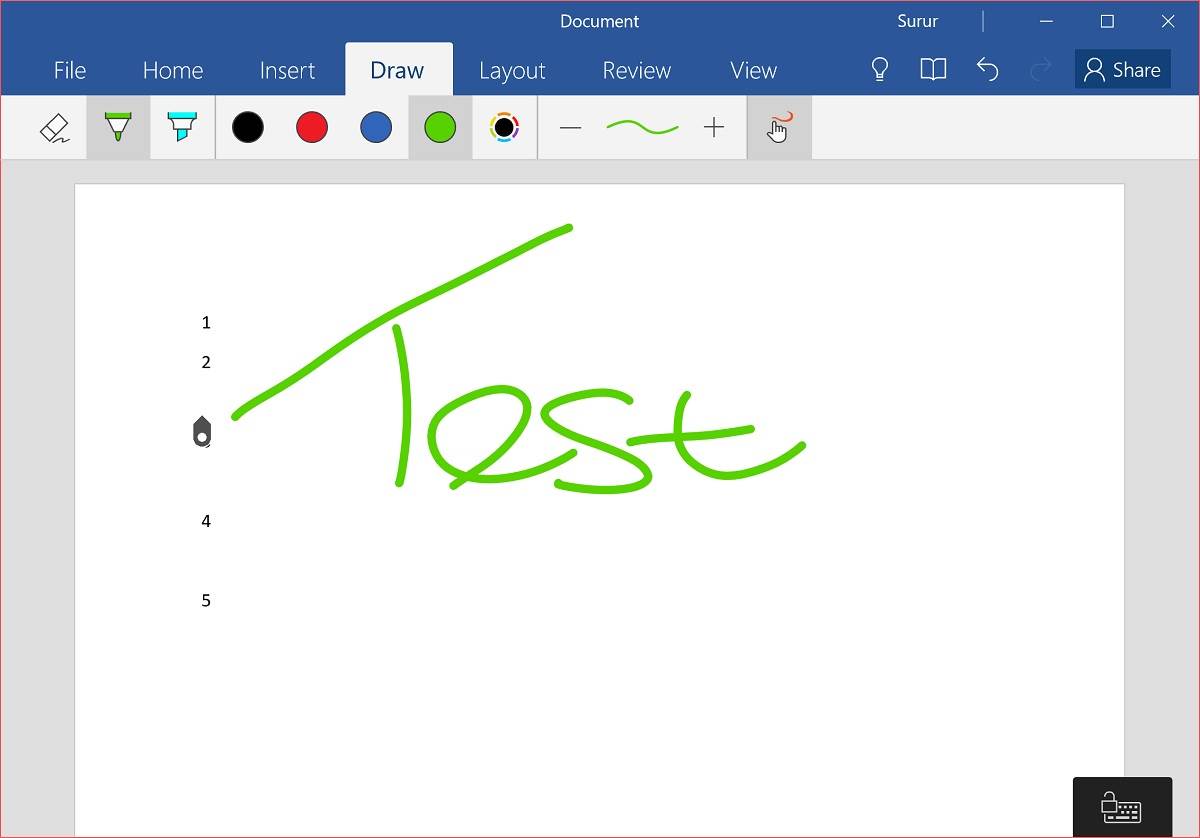
Task: Select the green ink color
Action: click(x=440, y=127)
